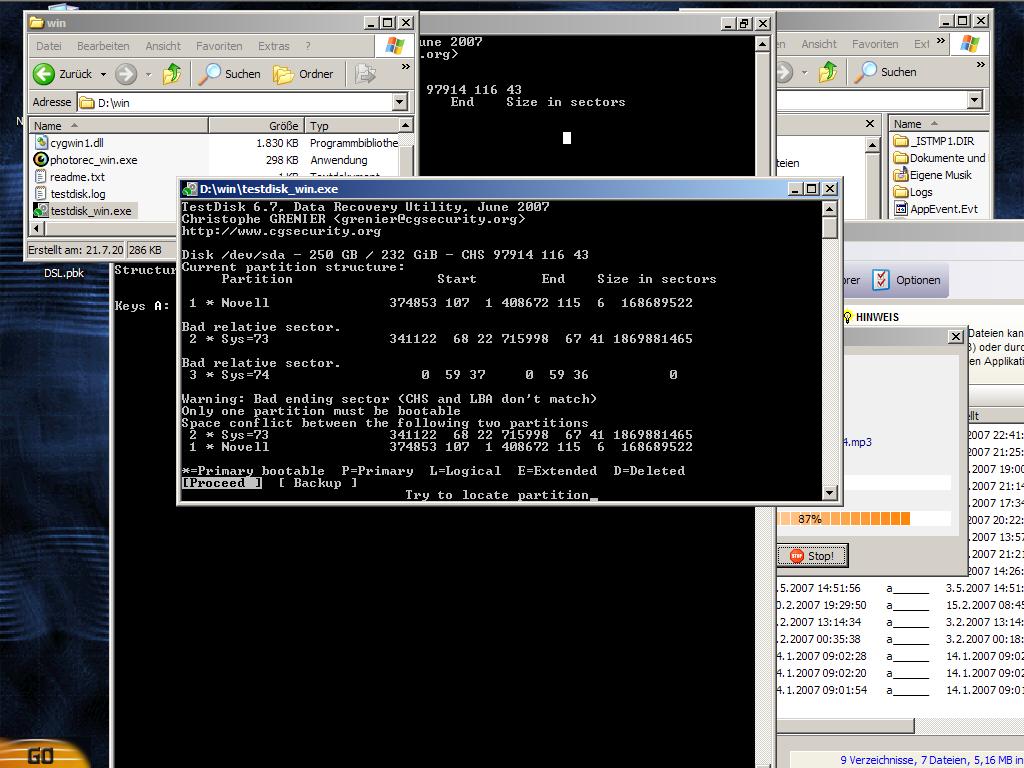Select photorec_win.exe file
Image resolution: width=1024 pixels, height=768 pixels.
pos(86,160)
